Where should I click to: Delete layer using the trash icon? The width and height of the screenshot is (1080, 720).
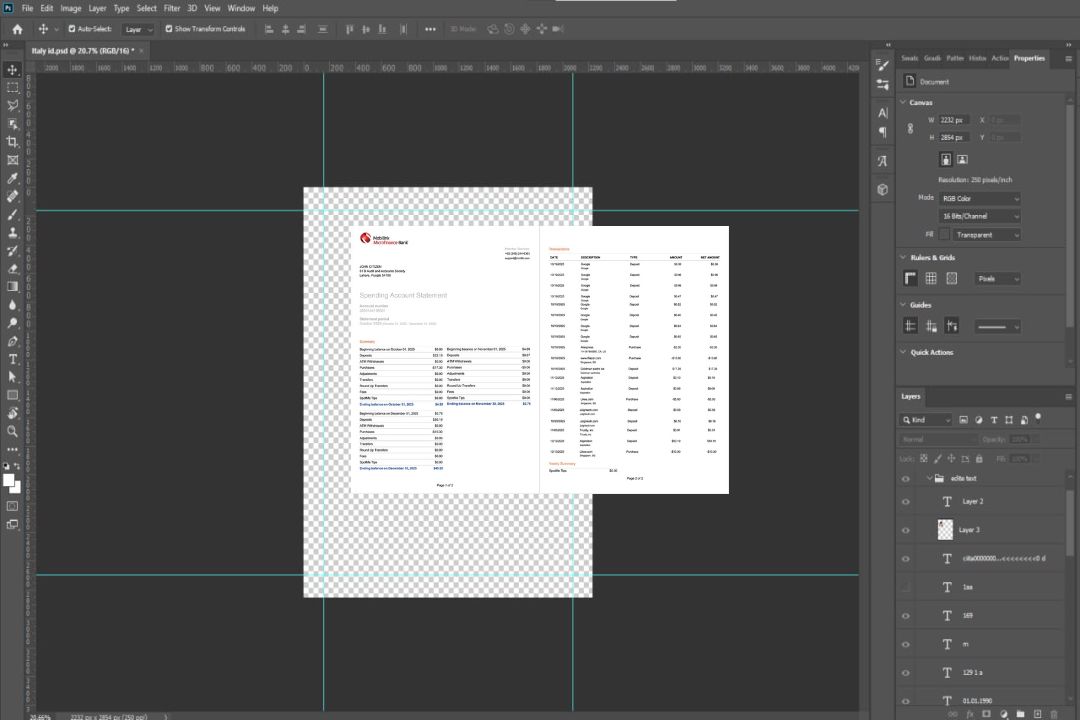tap(1053, 714)
